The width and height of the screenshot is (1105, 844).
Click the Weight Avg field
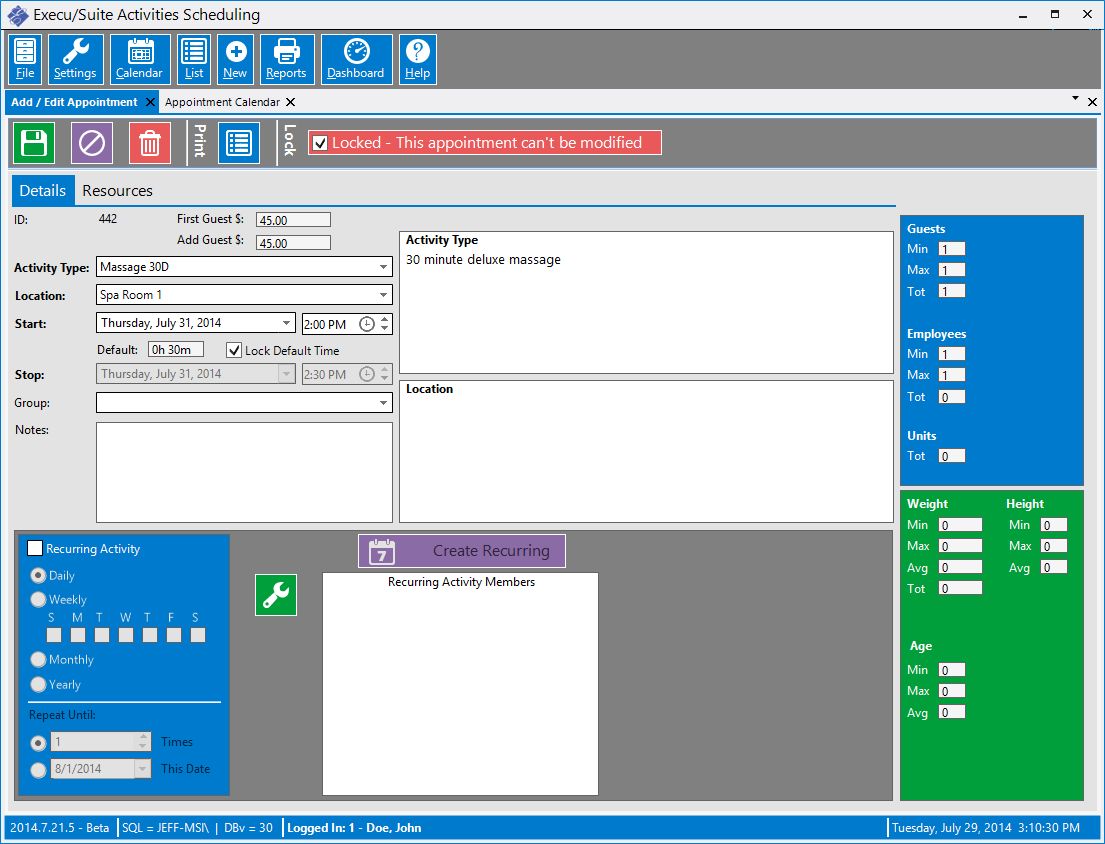(961, 567)
